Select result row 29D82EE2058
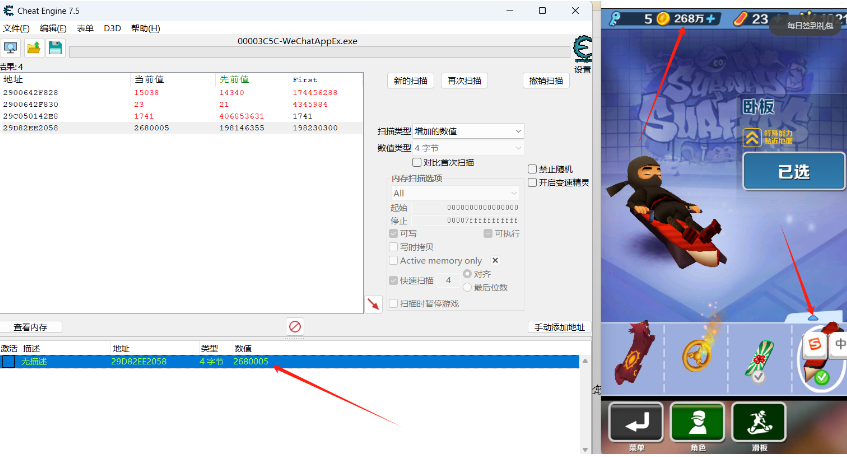The width and height of the screenshot is (847, 457). point(182,128)
